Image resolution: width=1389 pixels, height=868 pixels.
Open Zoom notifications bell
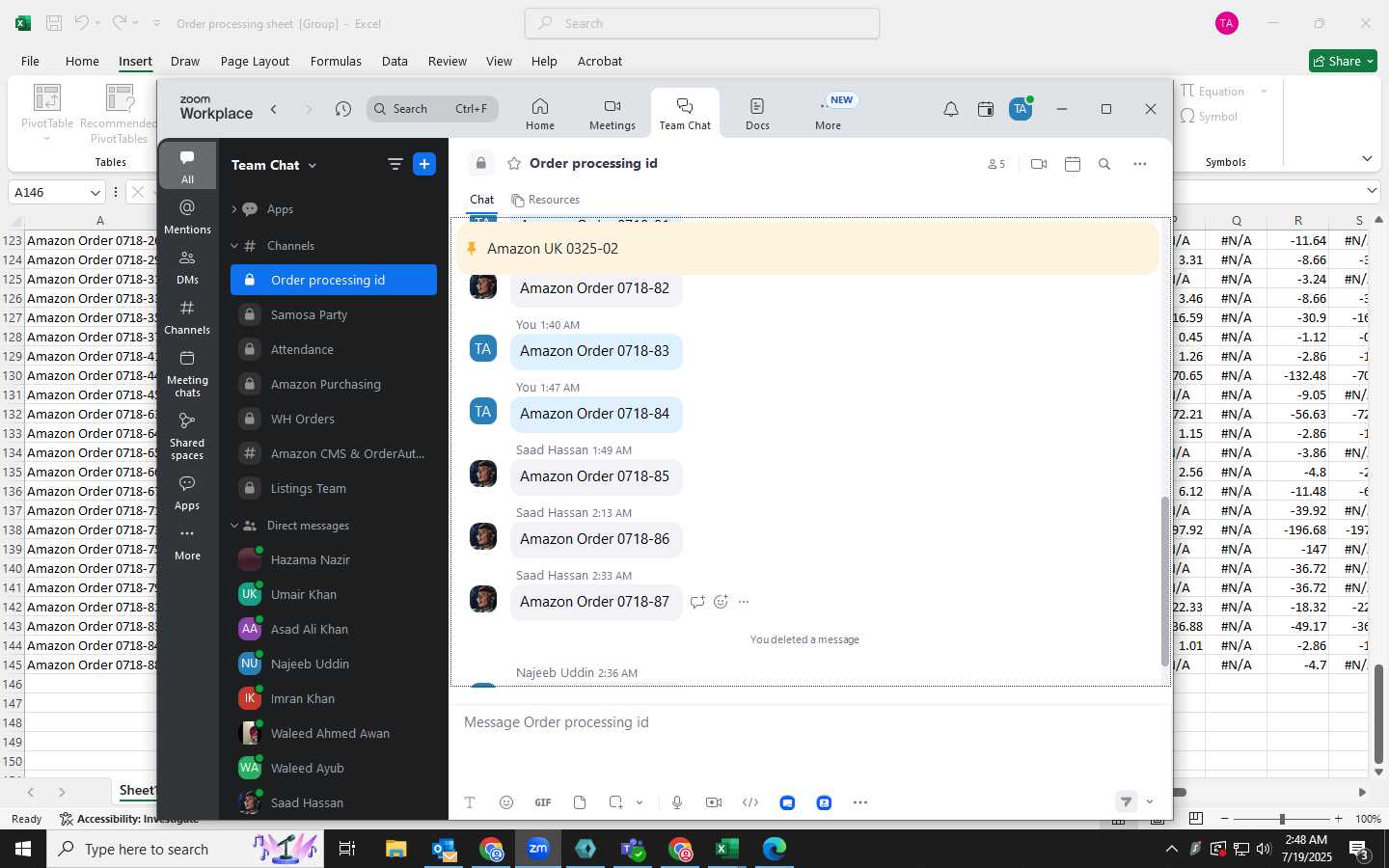pyautogui.click(x=951, y=109)
